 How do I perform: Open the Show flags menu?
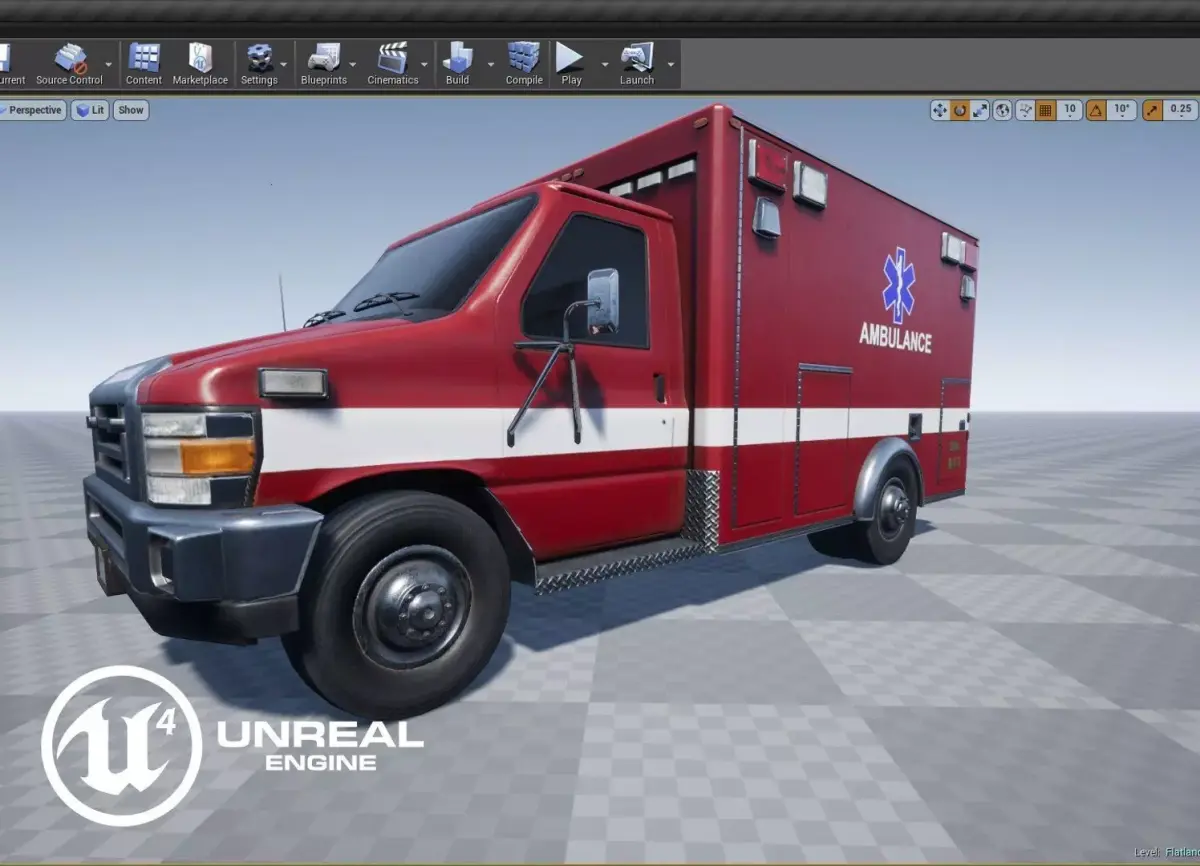pyautogui.click(x=131, y=110)
